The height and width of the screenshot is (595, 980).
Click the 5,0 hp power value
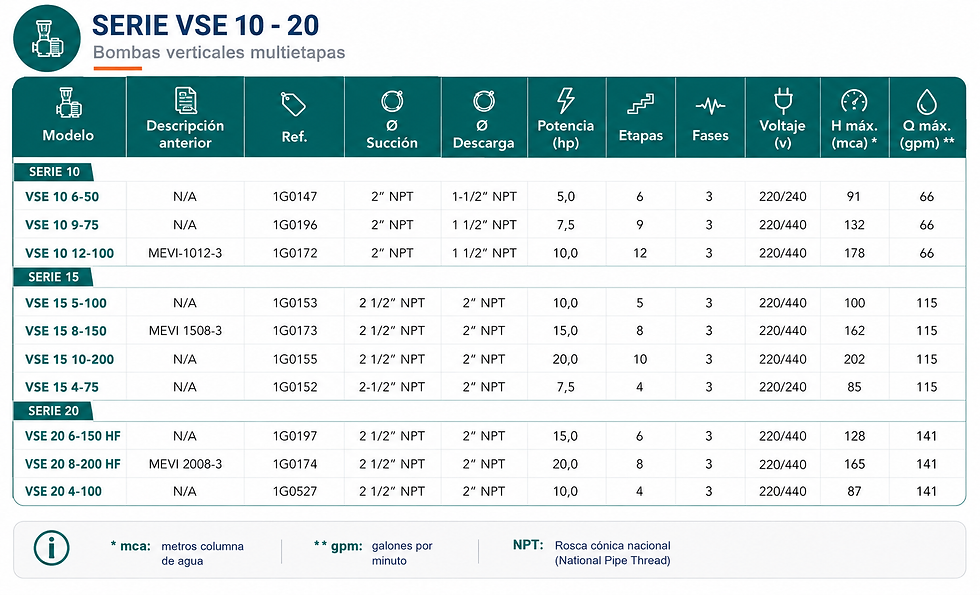tap(566, 197)
